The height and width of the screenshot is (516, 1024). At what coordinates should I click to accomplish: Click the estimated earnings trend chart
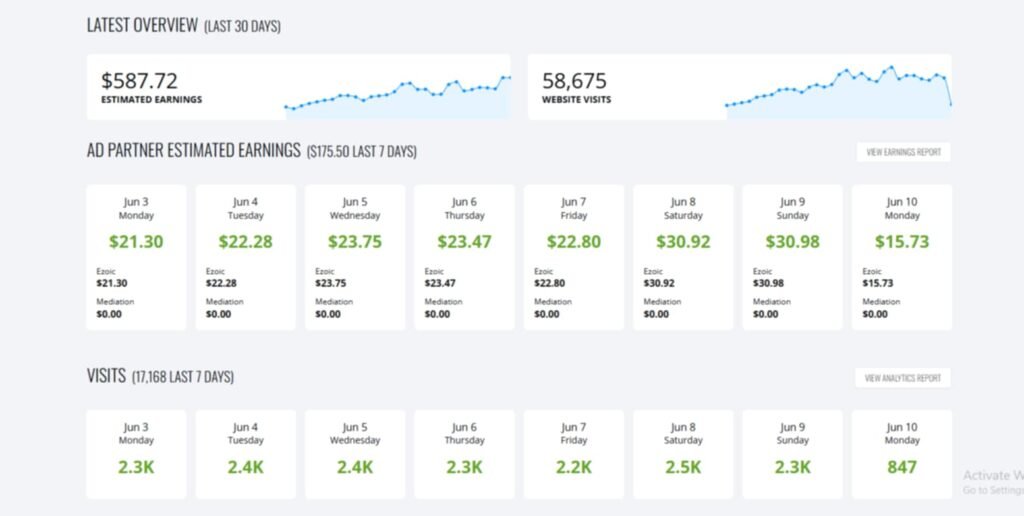coord(397,98)
